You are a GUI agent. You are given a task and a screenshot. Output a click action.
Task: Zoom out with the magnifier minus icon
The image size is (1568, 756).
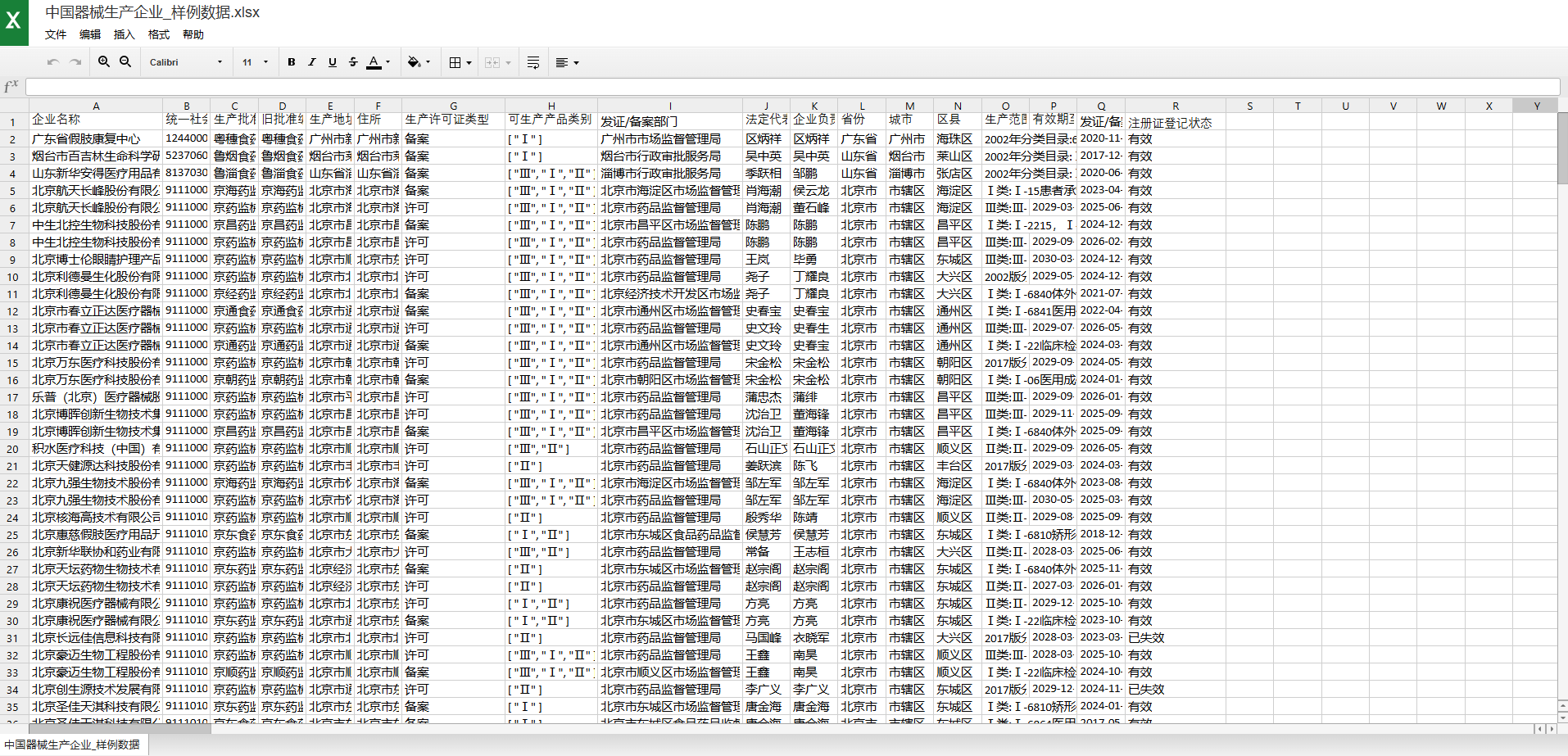[125, 62]
